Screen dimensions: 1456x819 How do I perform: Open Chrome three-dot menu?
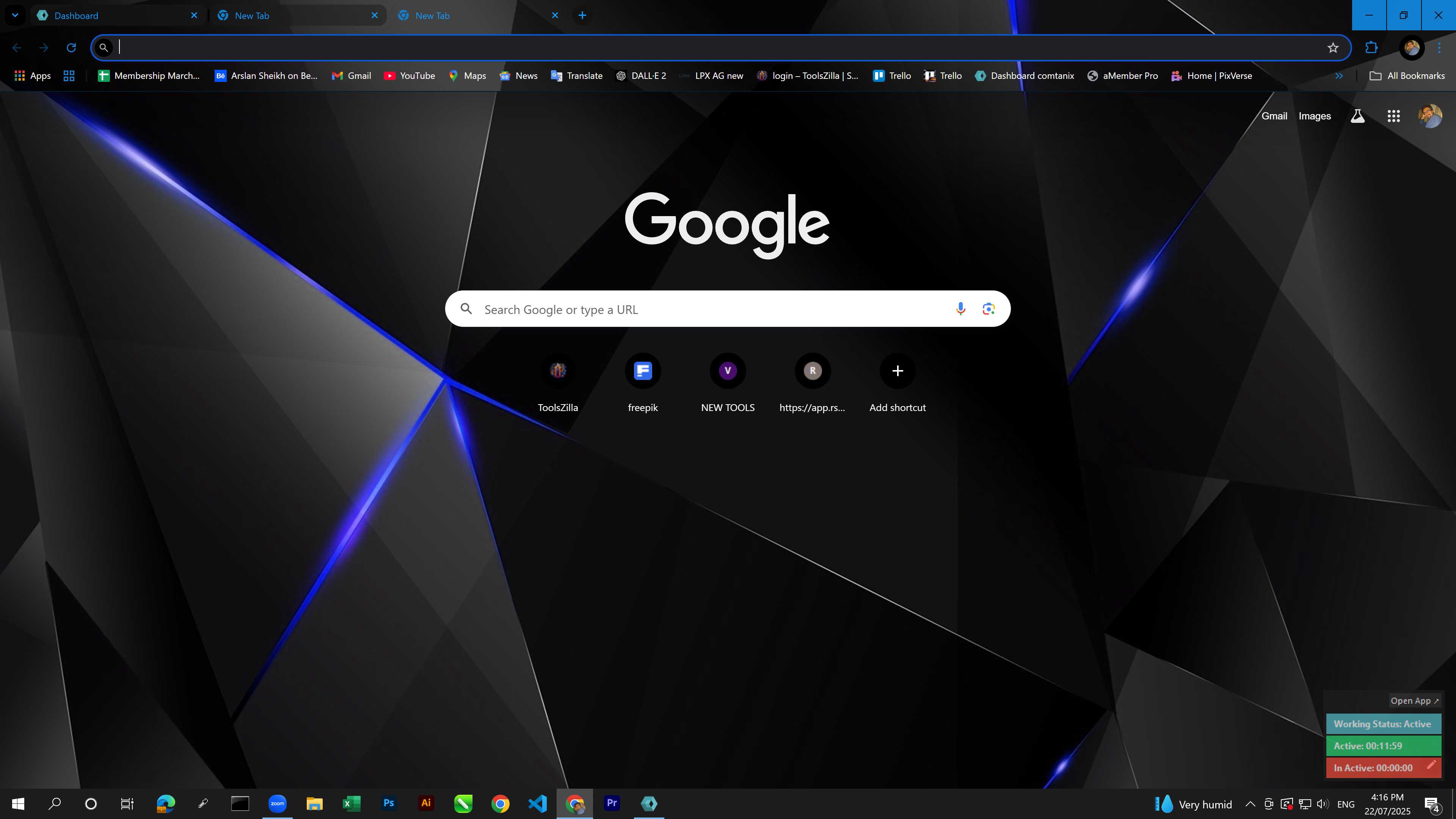pos(1439,47)
